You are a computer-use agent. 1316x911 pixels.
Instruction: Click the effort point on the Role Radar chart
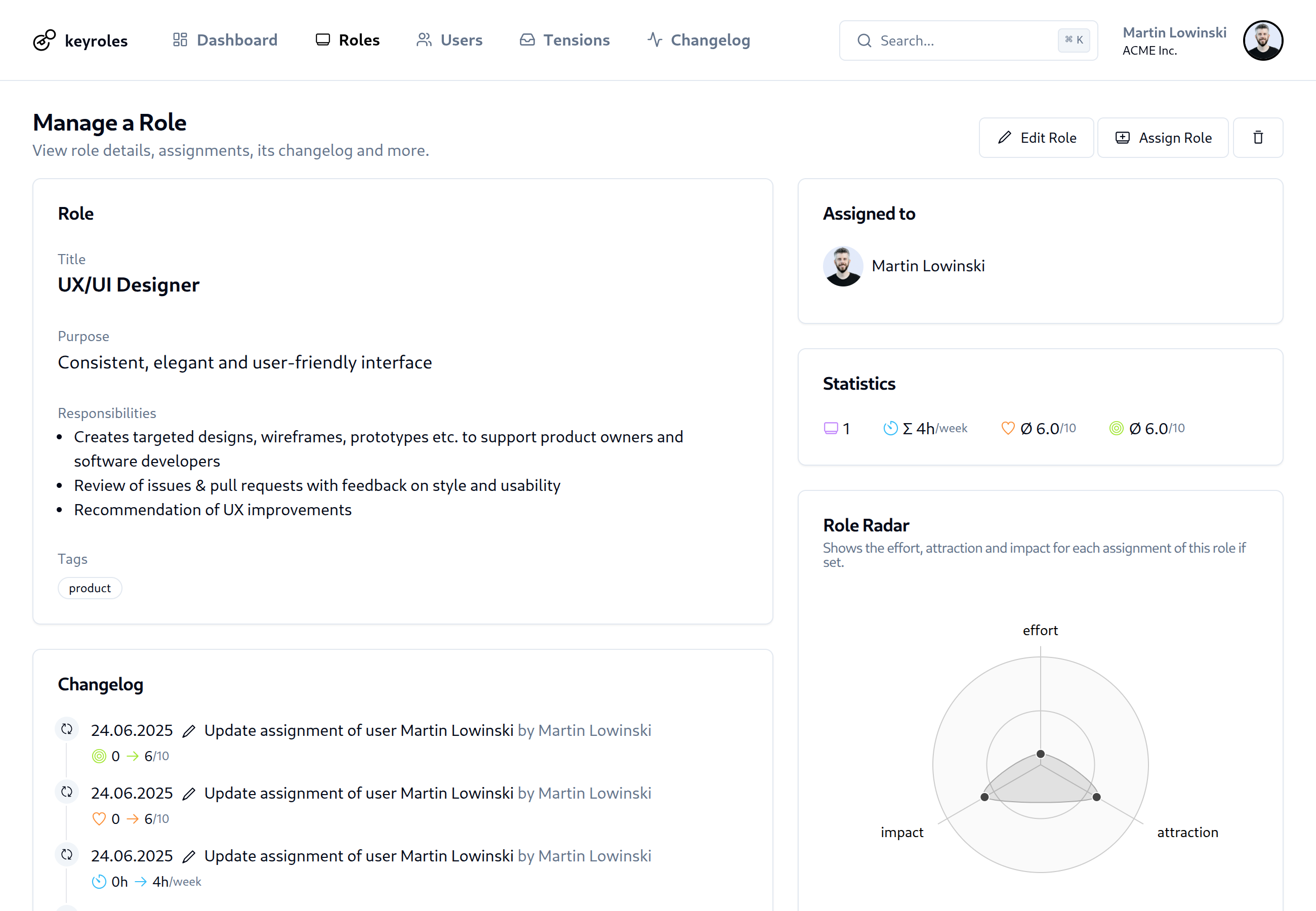click(x=1040, y=753)
